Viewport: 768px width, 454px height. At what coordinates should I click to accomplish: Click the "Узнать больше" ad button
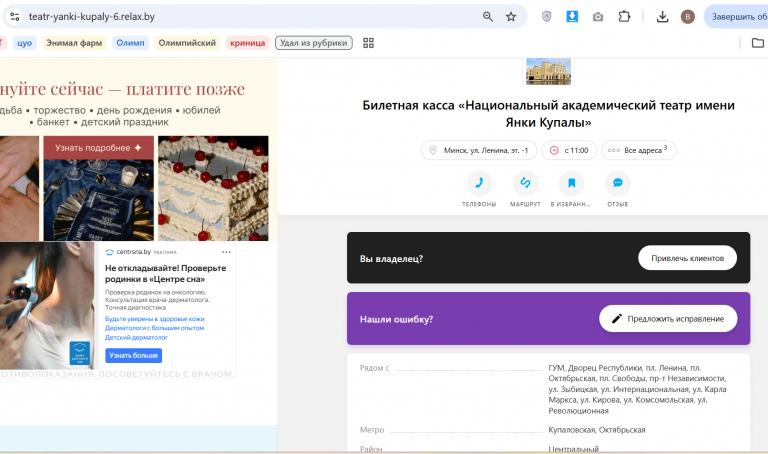(133, 356)
